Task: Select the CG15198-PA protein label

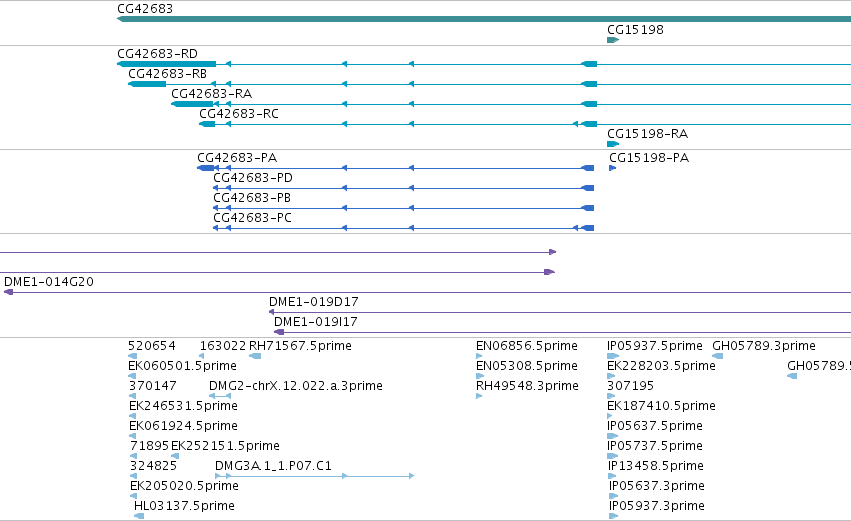Action: point(649,158)
